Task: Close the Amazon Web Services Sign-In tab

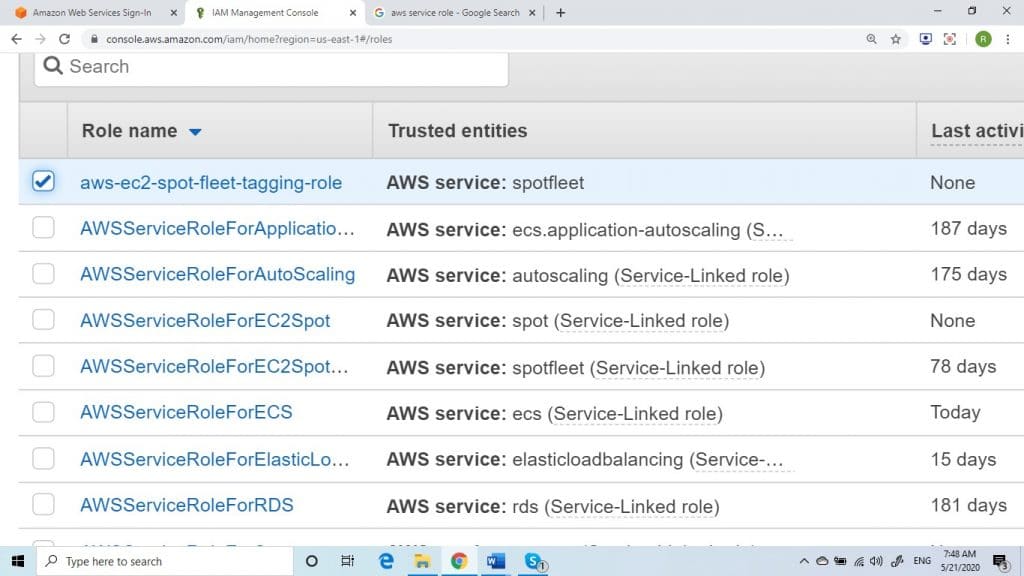Action: [x=174, y=12]
